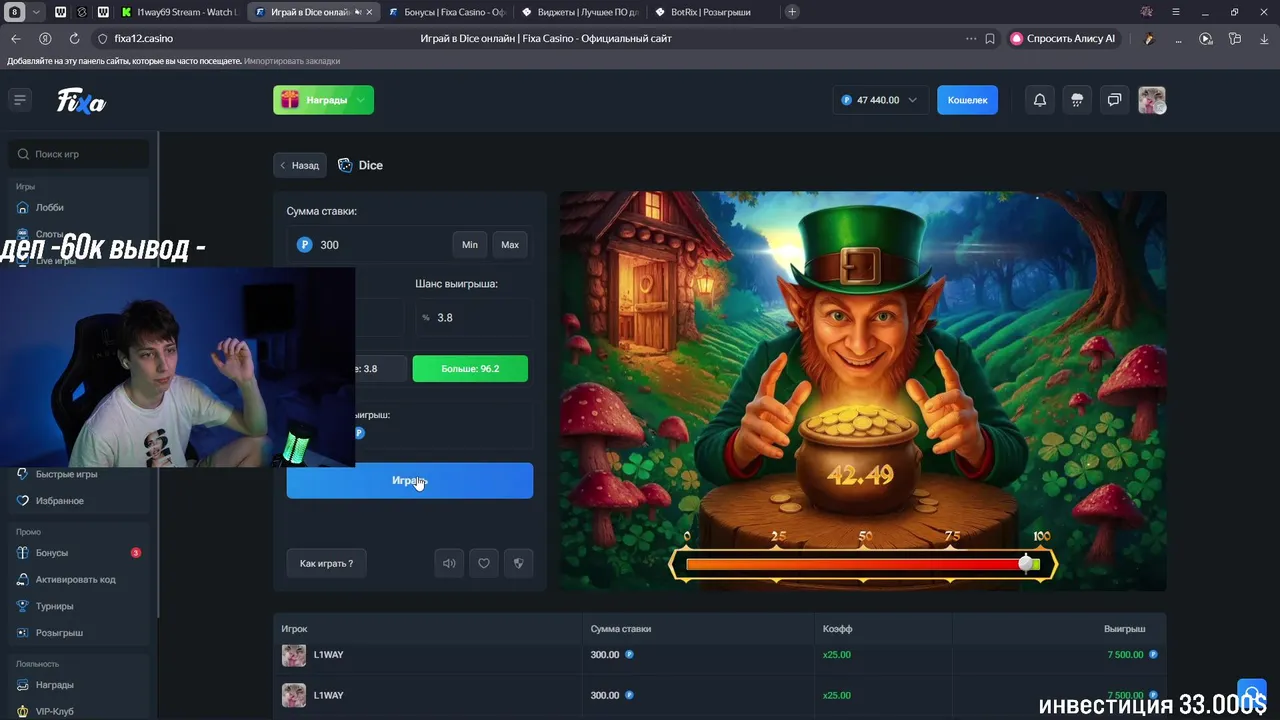The width and height of the screenshot is (1280, 720).
Task: Open Награды in the Лояльность section
Action: coord(55,685)
